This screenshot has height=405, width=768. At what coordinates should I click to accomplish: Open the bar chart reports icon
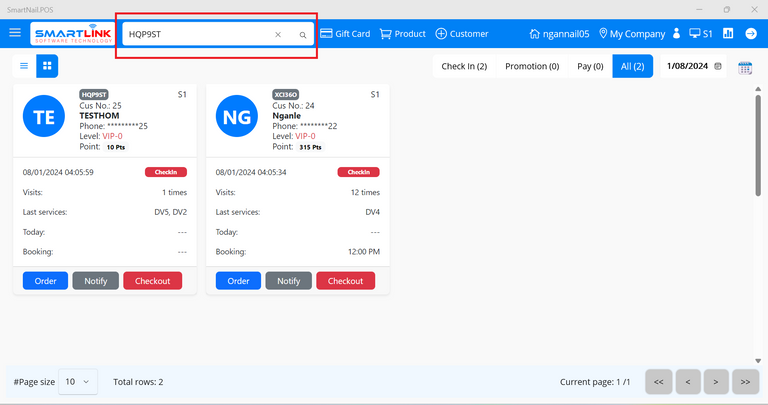pos(728,33)
